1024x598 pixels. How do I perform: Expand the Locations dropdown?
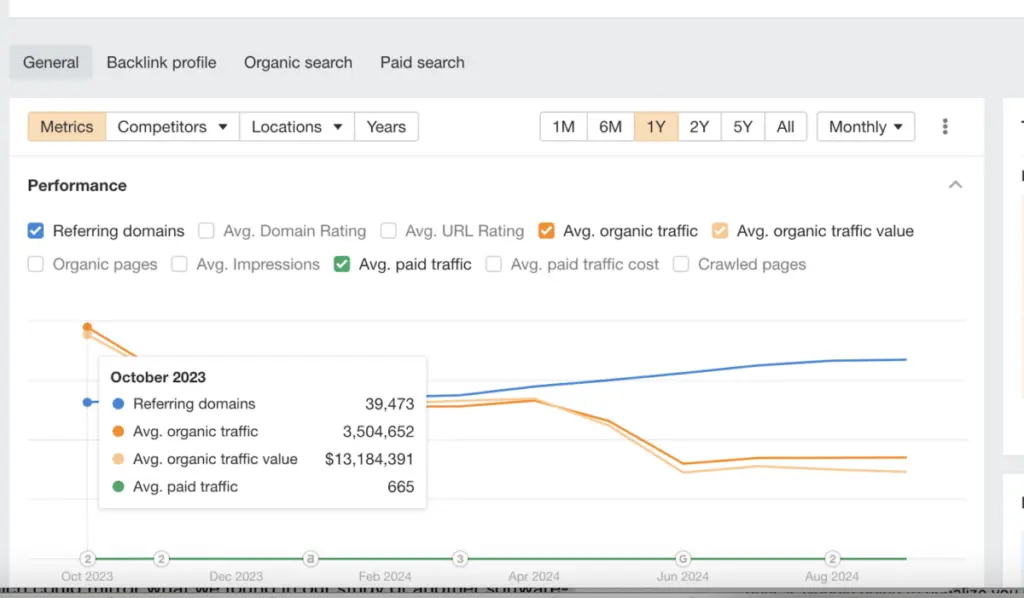coord(297,127)
